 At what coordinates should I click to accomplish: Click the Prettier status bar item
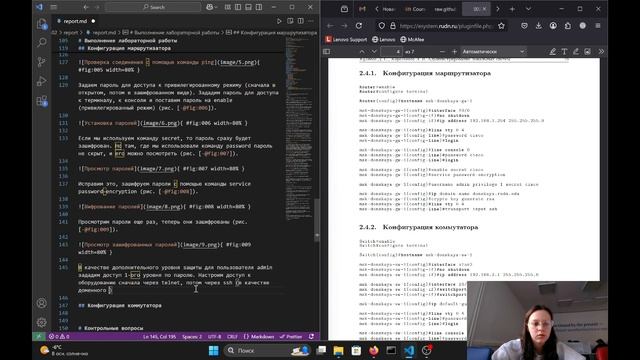click(291, 337)
